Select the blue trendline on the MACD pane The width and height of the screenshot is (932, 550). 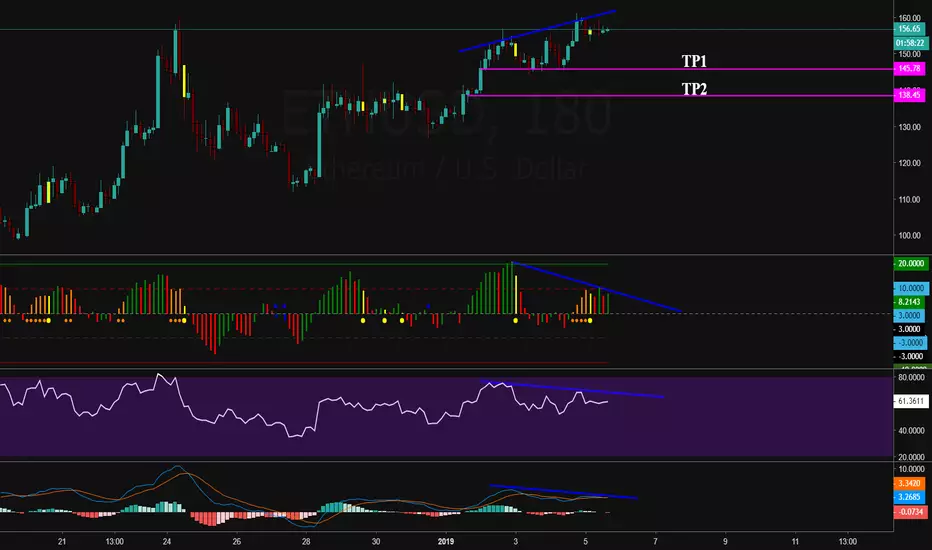click(563, 492)
